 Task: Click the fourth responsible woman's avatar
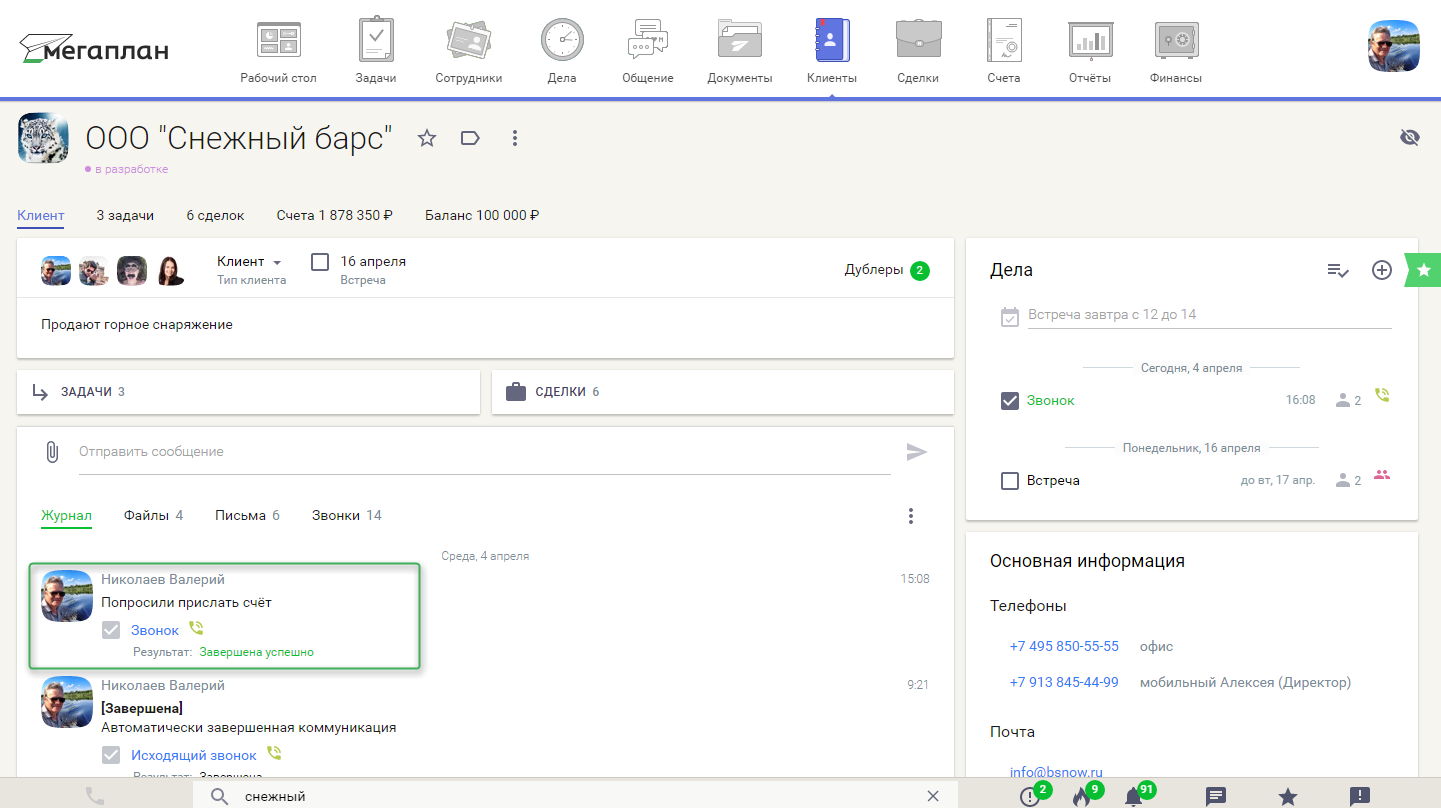pyautogui.click(x=171, y=271)
